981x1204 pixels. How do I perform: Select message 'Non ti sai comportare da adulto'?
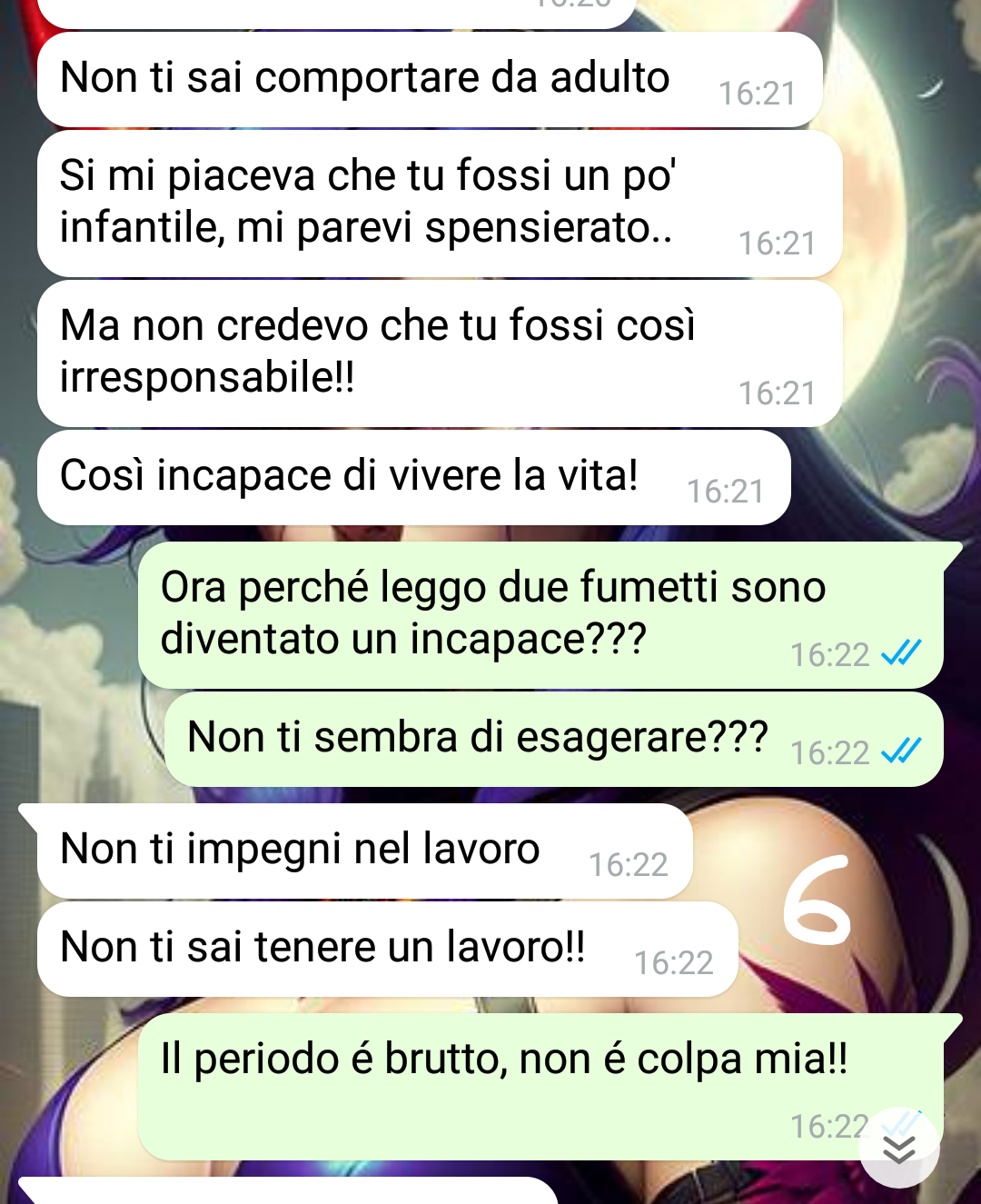point(430,79)
